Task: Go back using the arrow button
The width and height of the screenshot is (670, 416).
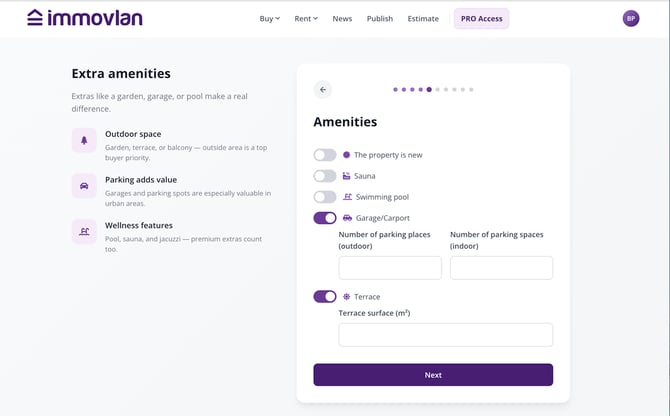Action: click(323, 90)
